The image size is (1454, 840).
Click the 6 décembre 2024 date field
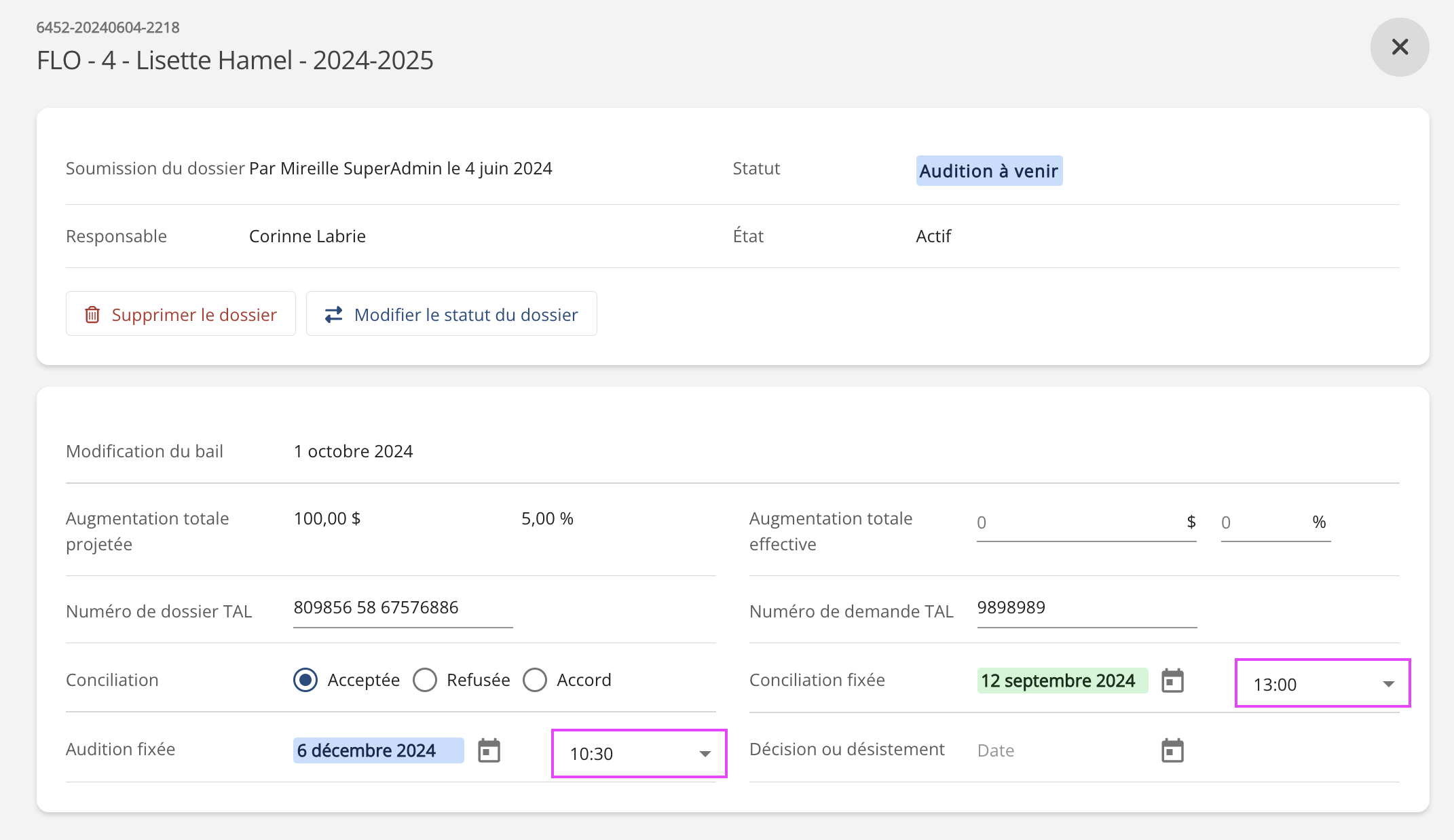(x=378, y=750)
